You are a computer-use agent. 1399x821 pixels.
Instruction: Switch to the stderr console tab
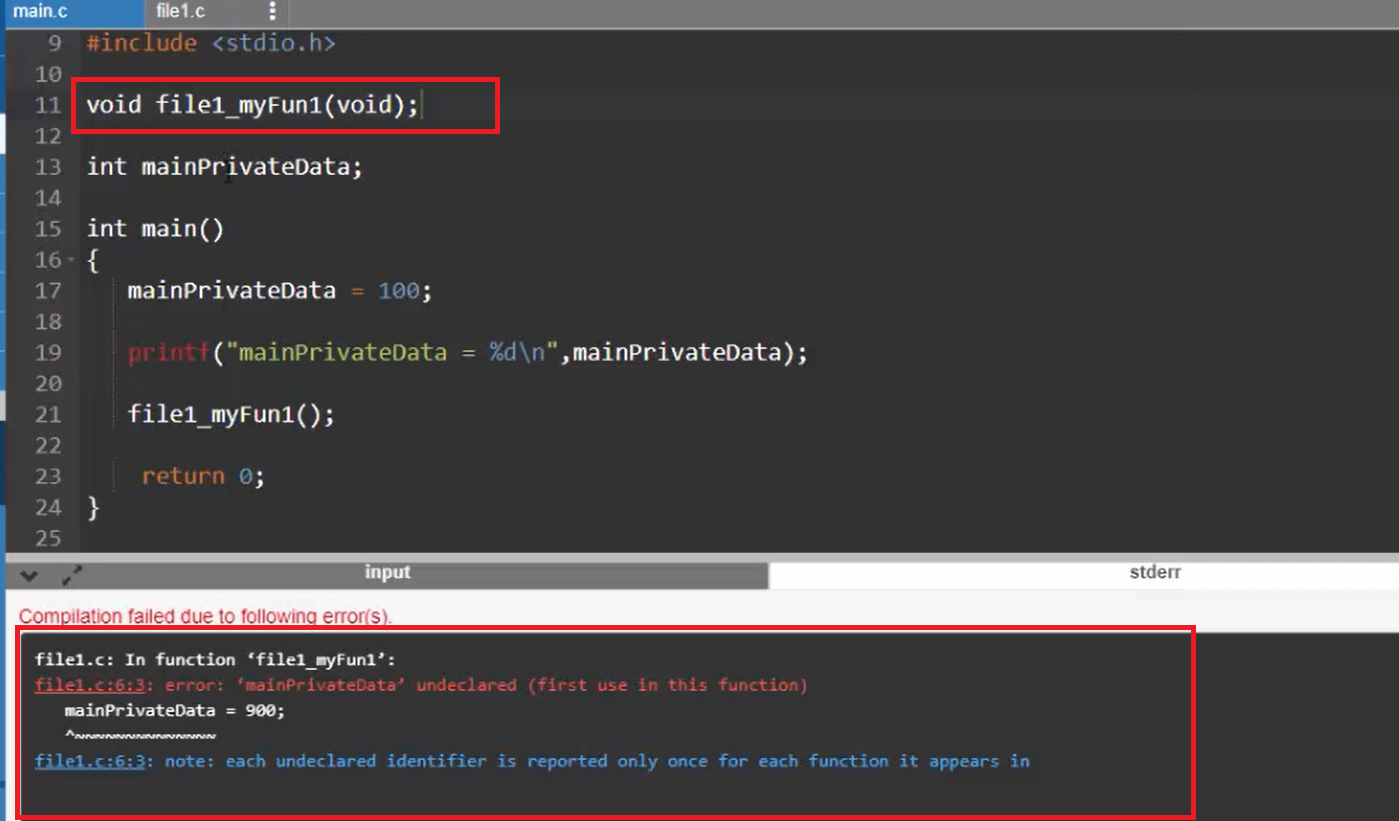(x=1155, y=573)
